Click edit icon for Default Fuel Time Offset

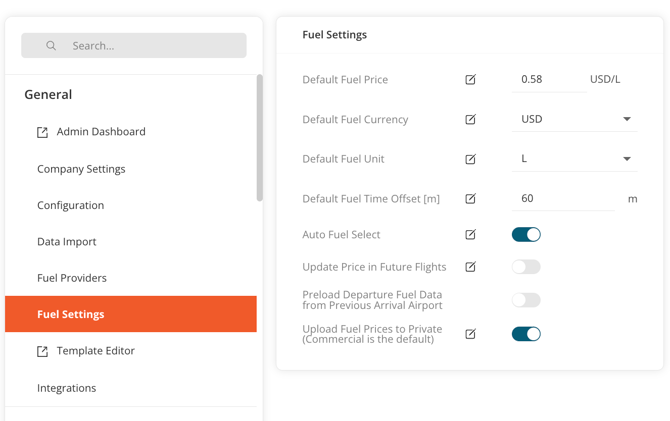point(470,199)
